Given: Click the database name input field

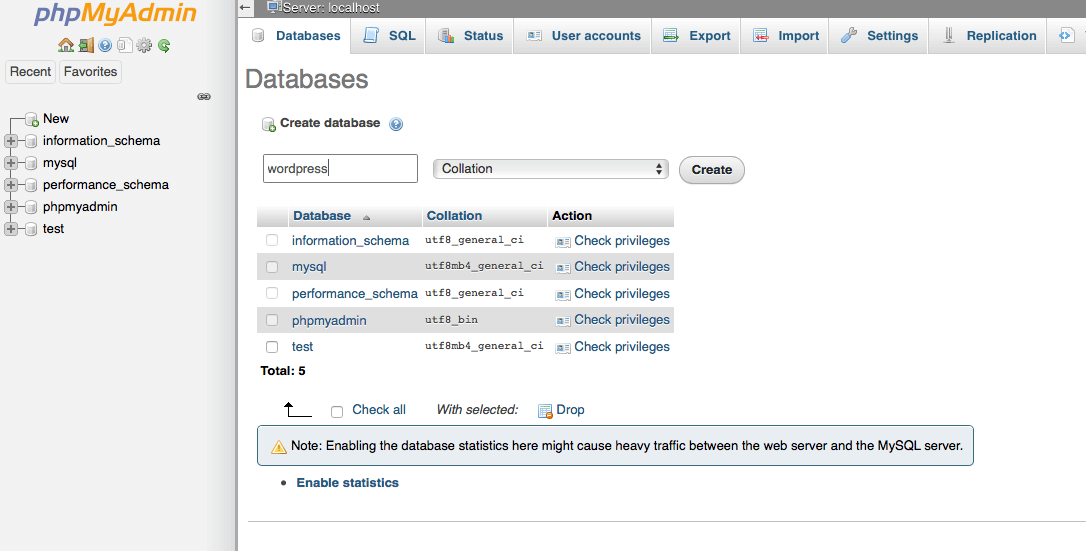Looking at the screenshot, I should [340, 169].
